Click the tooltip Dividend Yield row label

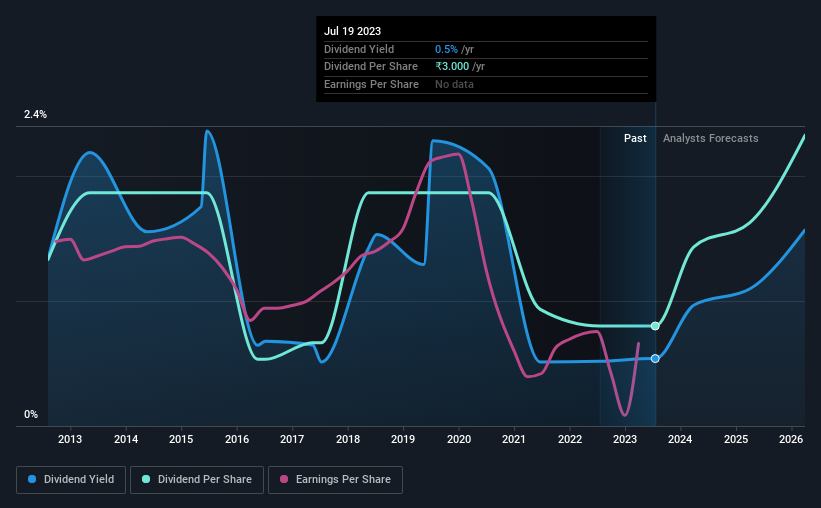(x=359, y=49)
